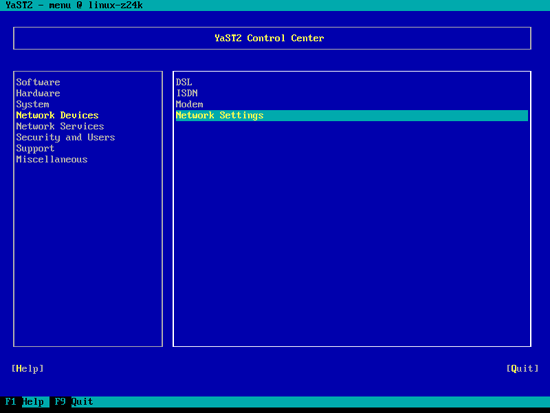The height and width of the screenshot is (413, 550).
Task: Select the Hardware category
Action: coord(38,93)
